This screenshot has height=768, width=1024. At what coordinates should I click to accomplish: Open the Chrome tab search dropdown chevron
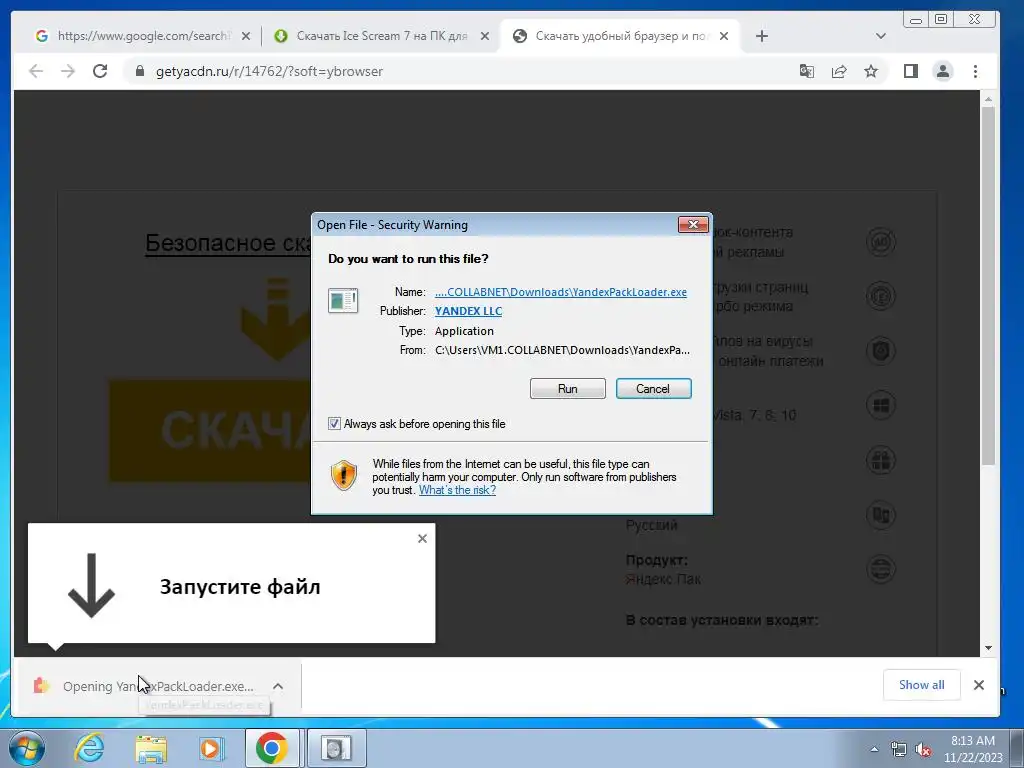click(x=880, y=36)
